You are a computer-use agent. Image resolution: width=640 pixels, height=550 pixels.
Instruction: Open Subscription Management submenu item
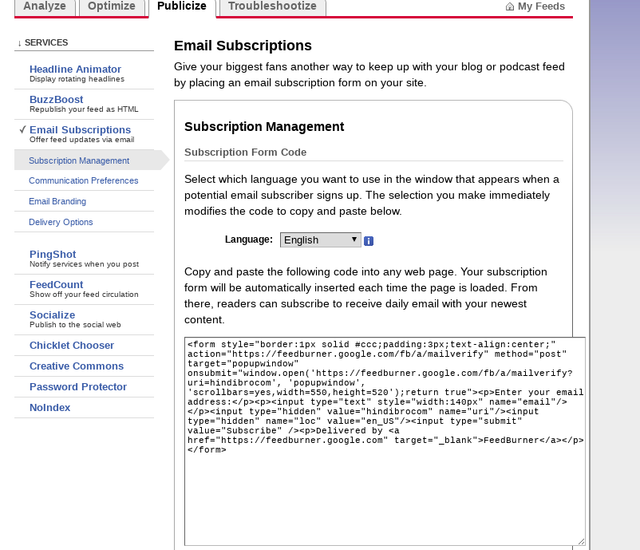[x=79, y=160]
